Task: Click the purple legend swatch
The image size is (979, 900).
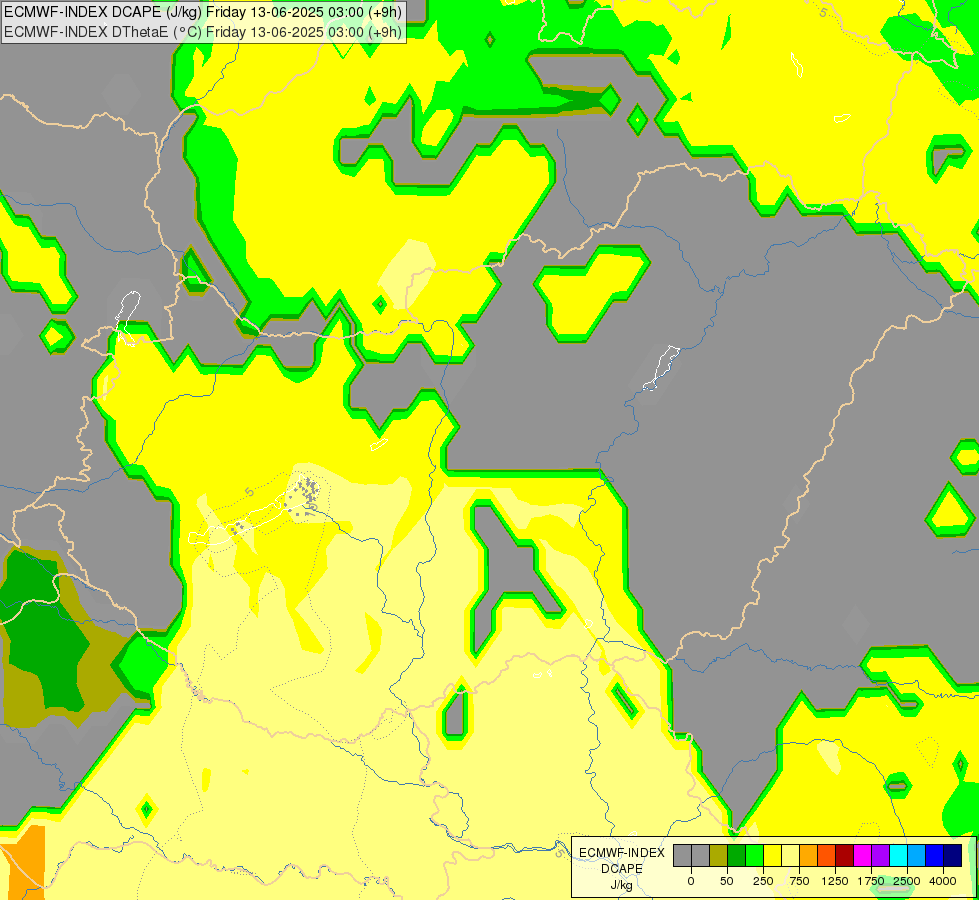Action: [880, 856]
